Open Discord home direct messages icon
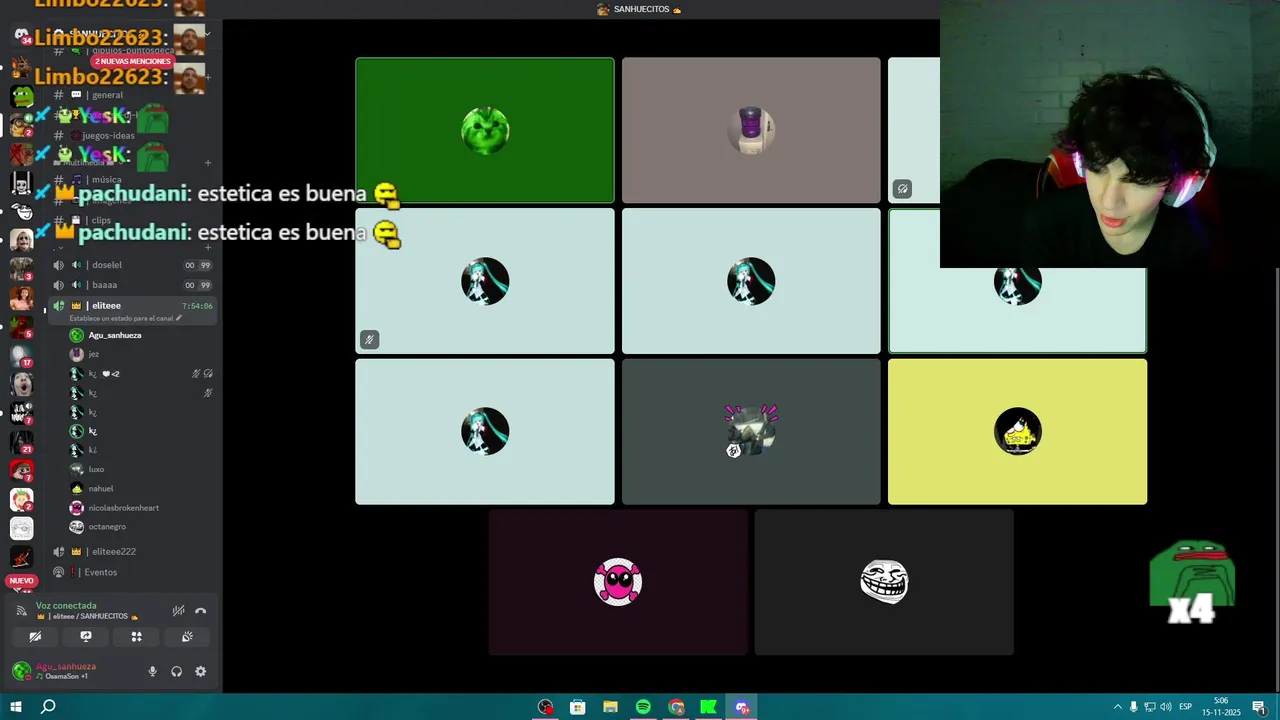The image size is (1280, 720). point(21,37)
